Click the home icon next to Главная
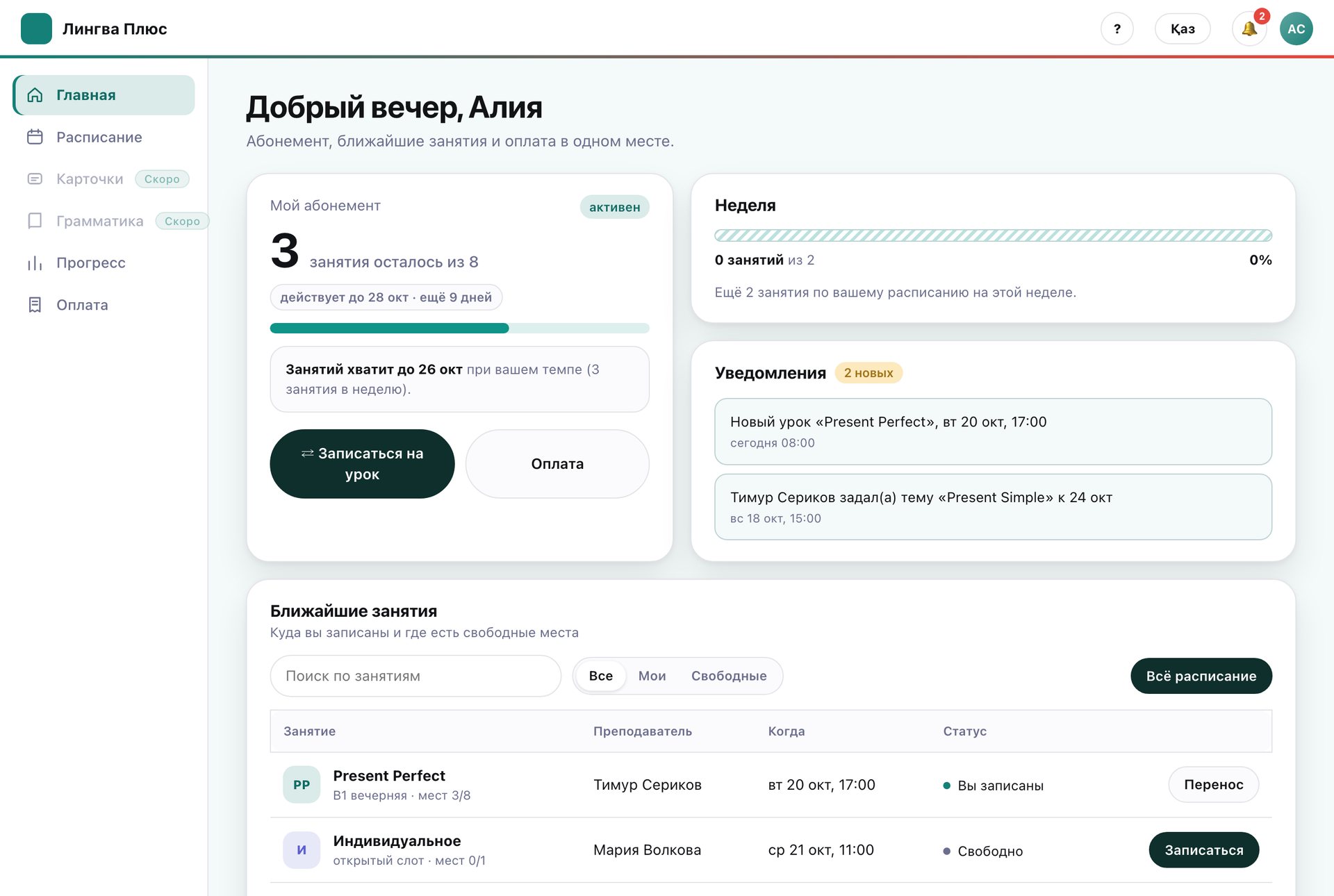1334x896 pixels. coord(35,95)
